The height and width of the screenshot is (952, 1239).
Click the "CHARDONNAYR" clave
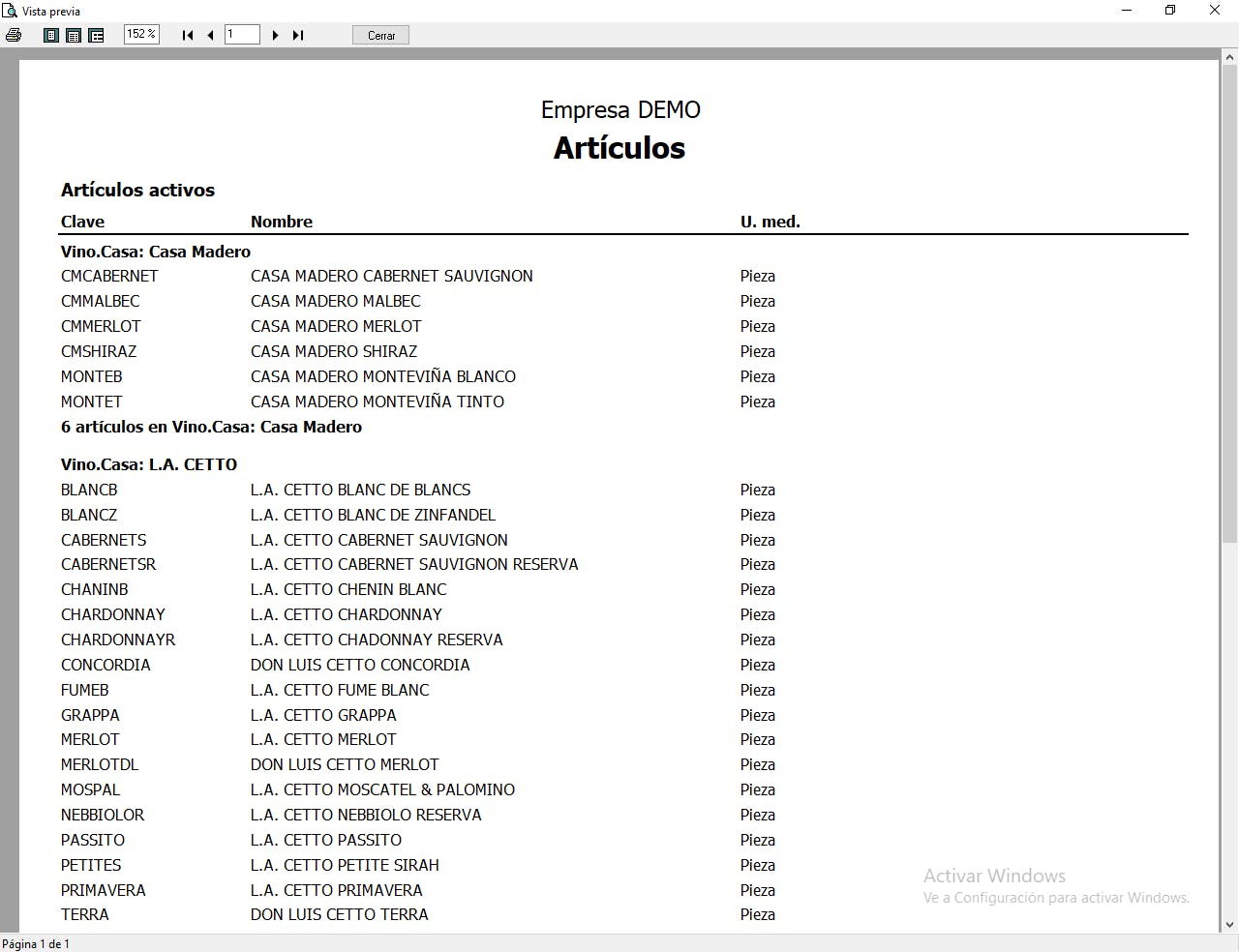(118, 640)
